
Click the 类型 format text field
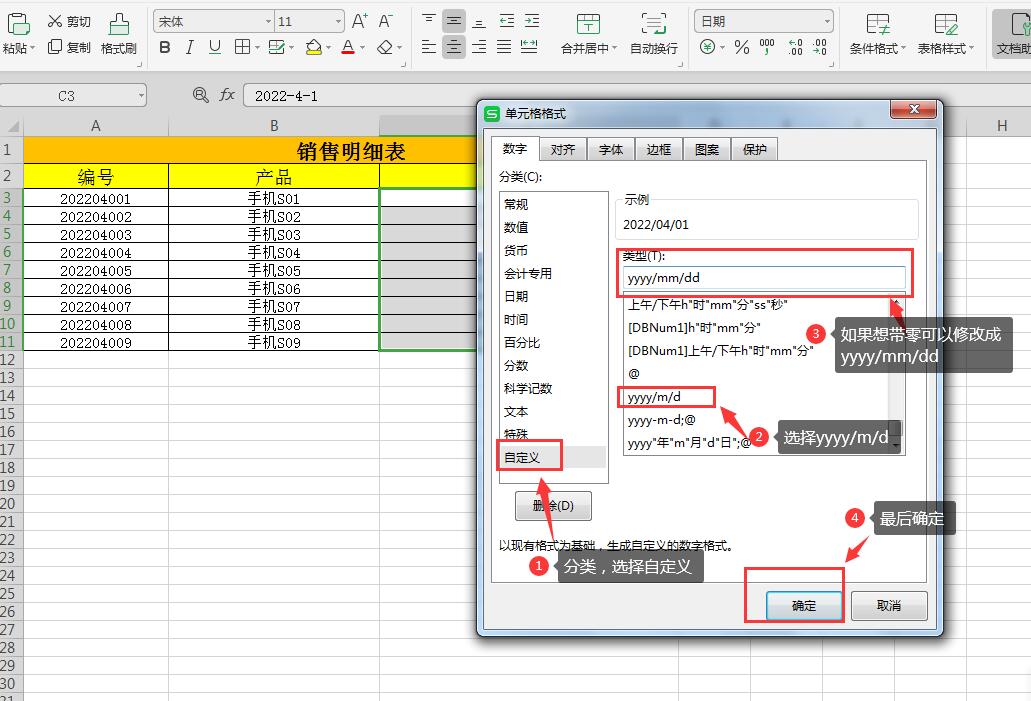point(764,278)
